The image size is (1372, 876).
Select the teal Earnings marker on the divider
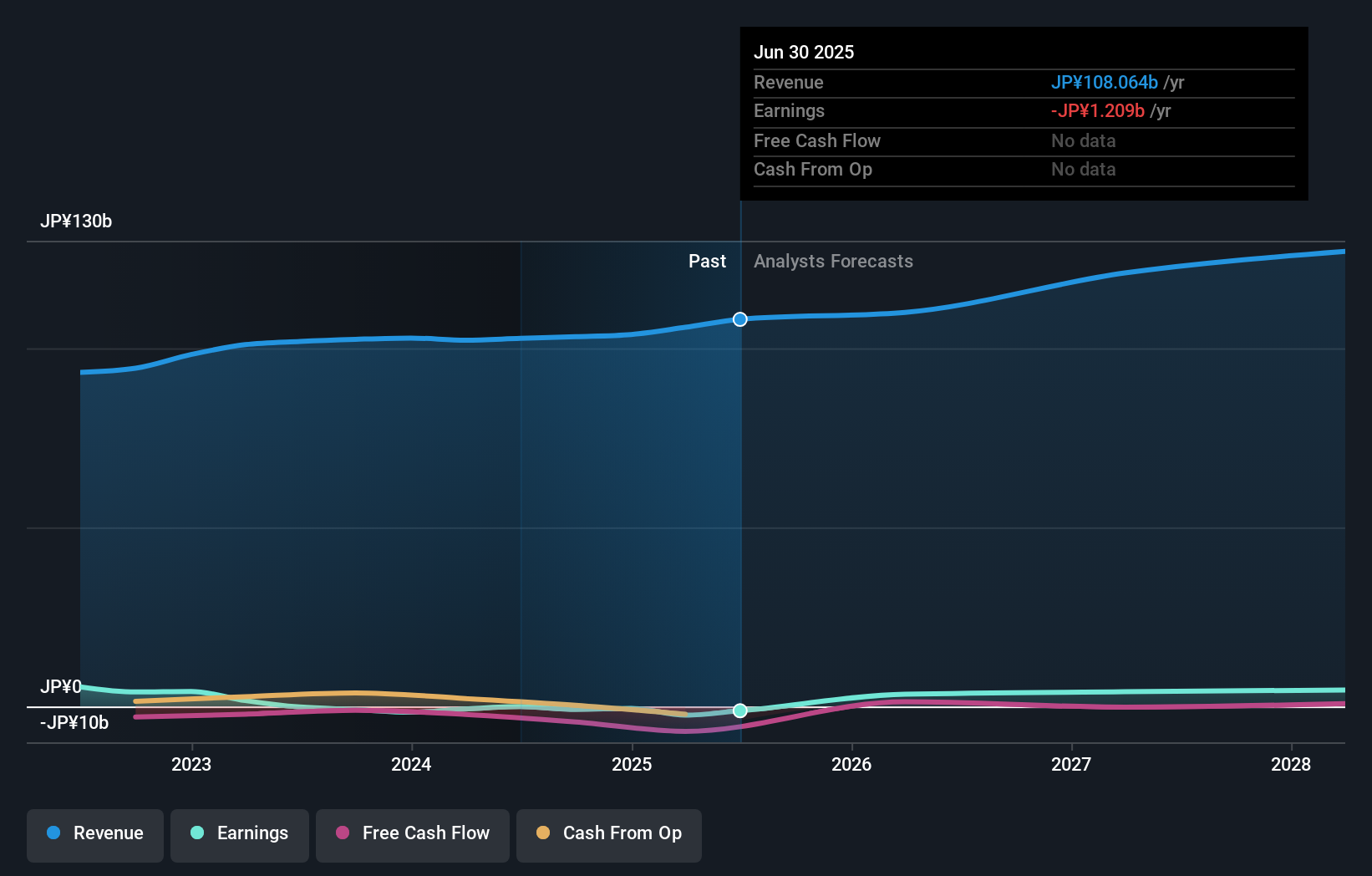(x=739, y=710)
